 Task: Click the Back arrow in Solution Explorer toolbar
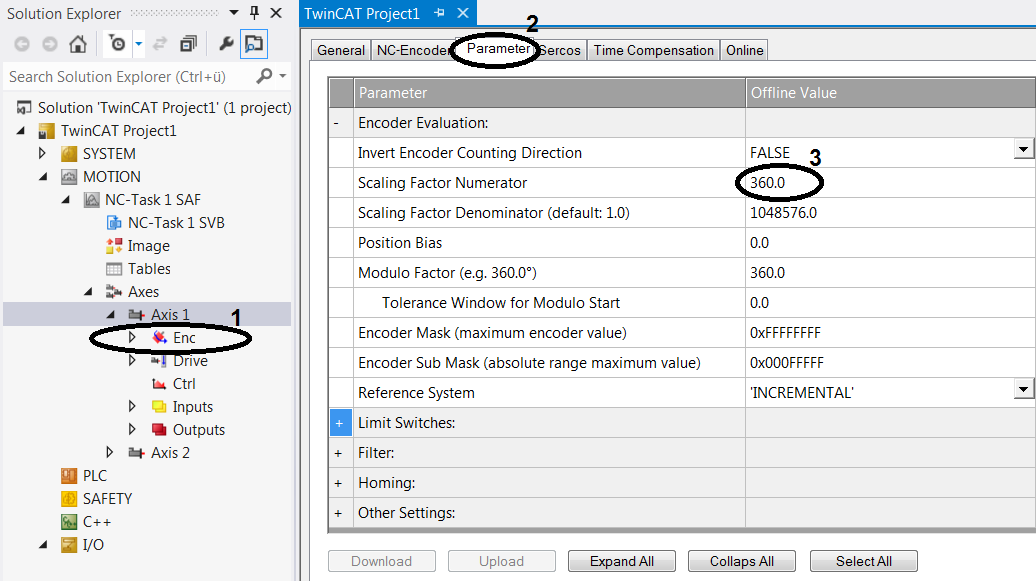point(22,44)
